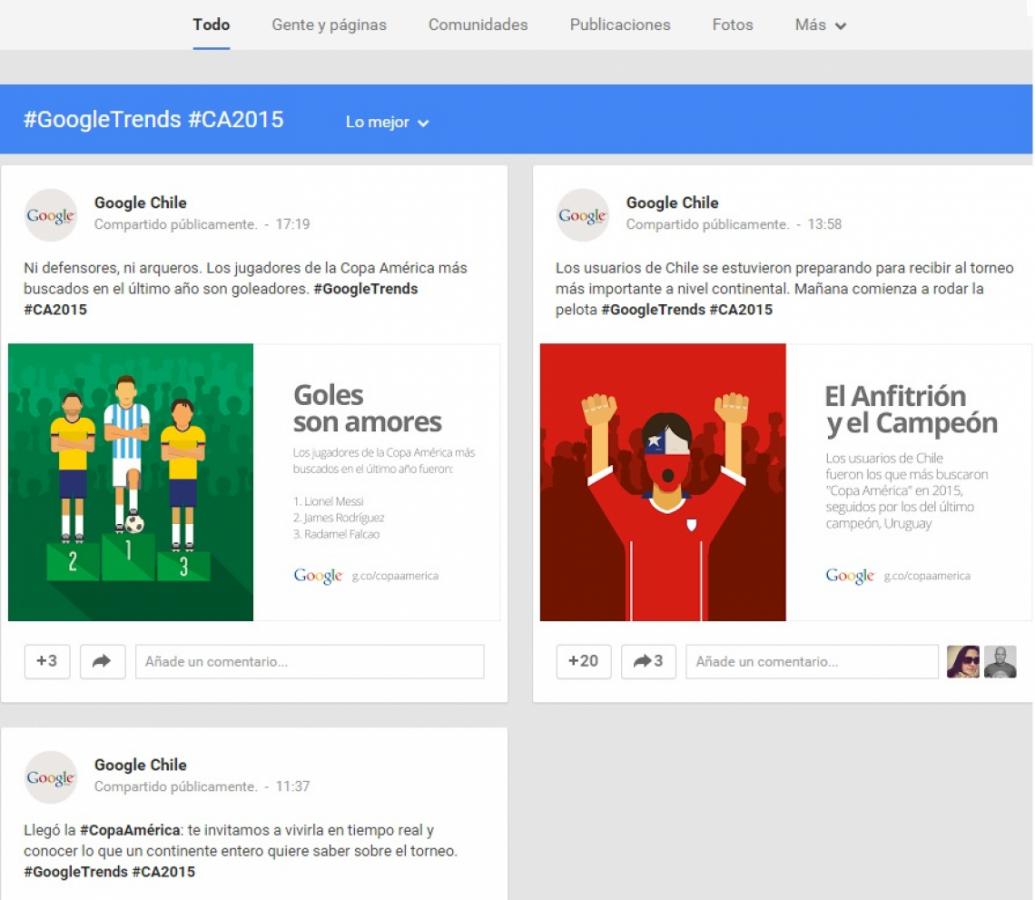The image size is (1035, 900).
Task: Click the #GoogleTrends #CA2015 header title
Action: pos(154,120)
